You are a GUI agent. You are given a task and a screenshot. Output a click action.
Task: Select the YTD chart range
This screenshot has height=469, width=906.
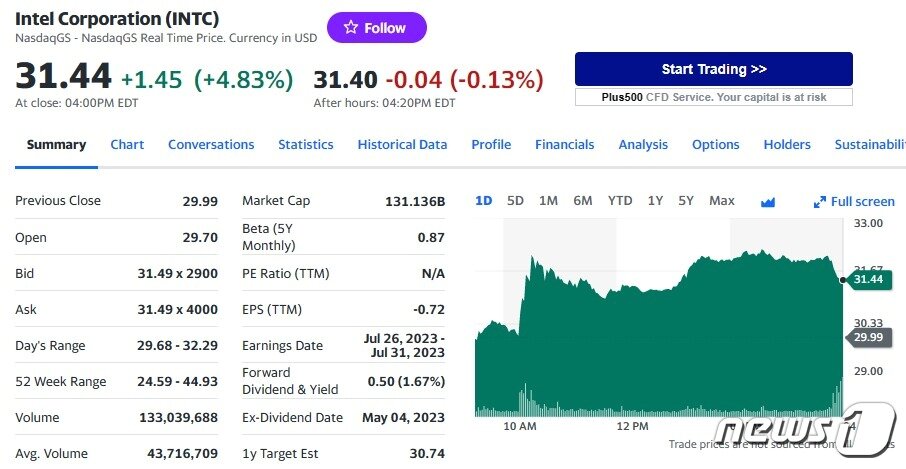[620, 201]
